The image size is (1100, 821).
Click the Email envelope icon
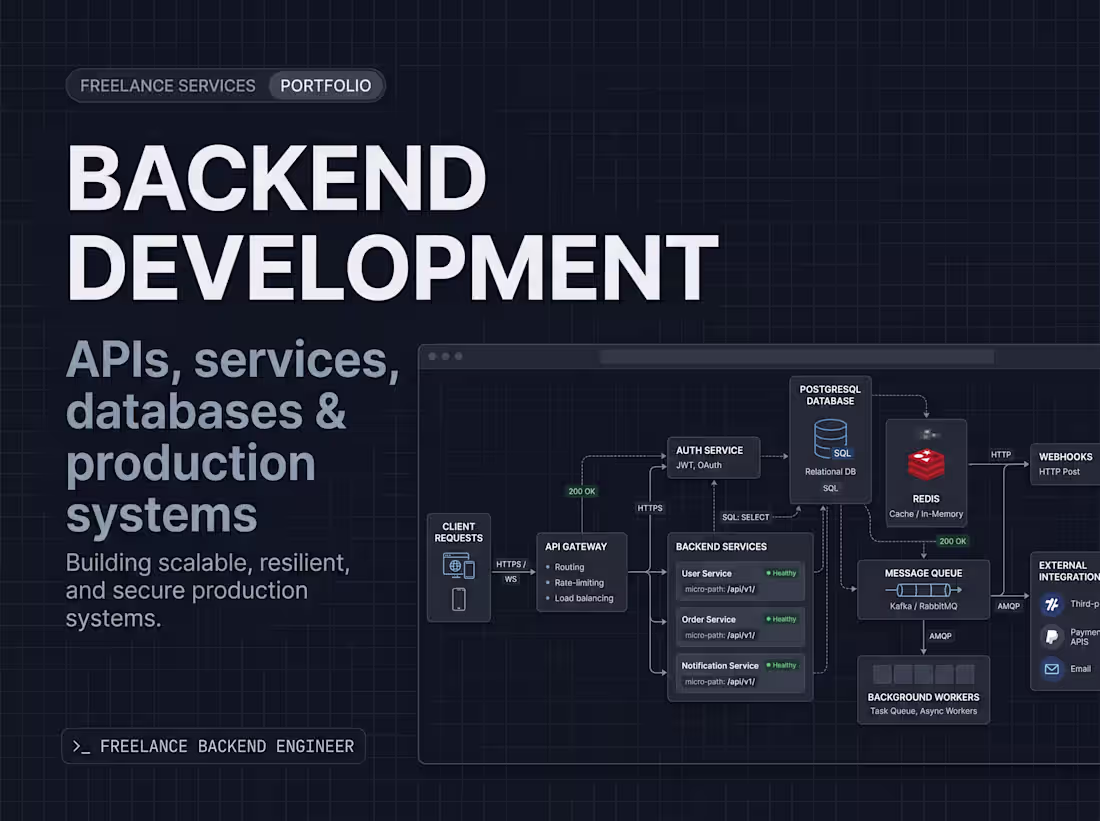tap(1052, 669)
